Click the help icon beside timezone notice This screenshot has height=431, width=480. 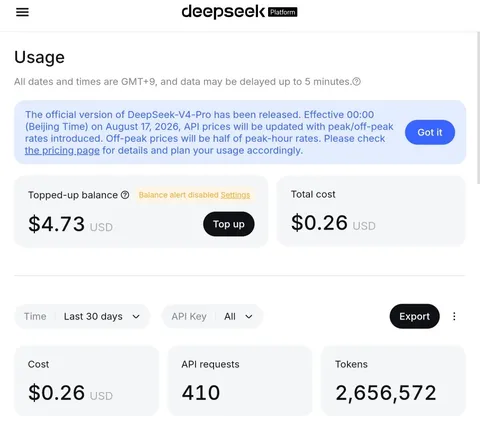(x=357, y=82)
